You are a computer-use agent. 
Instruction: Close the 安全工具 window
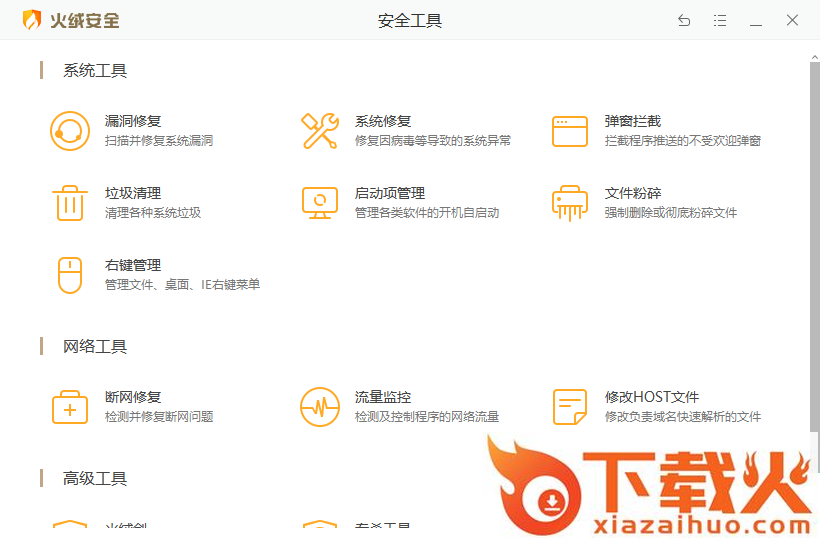(x=792, y=20)
